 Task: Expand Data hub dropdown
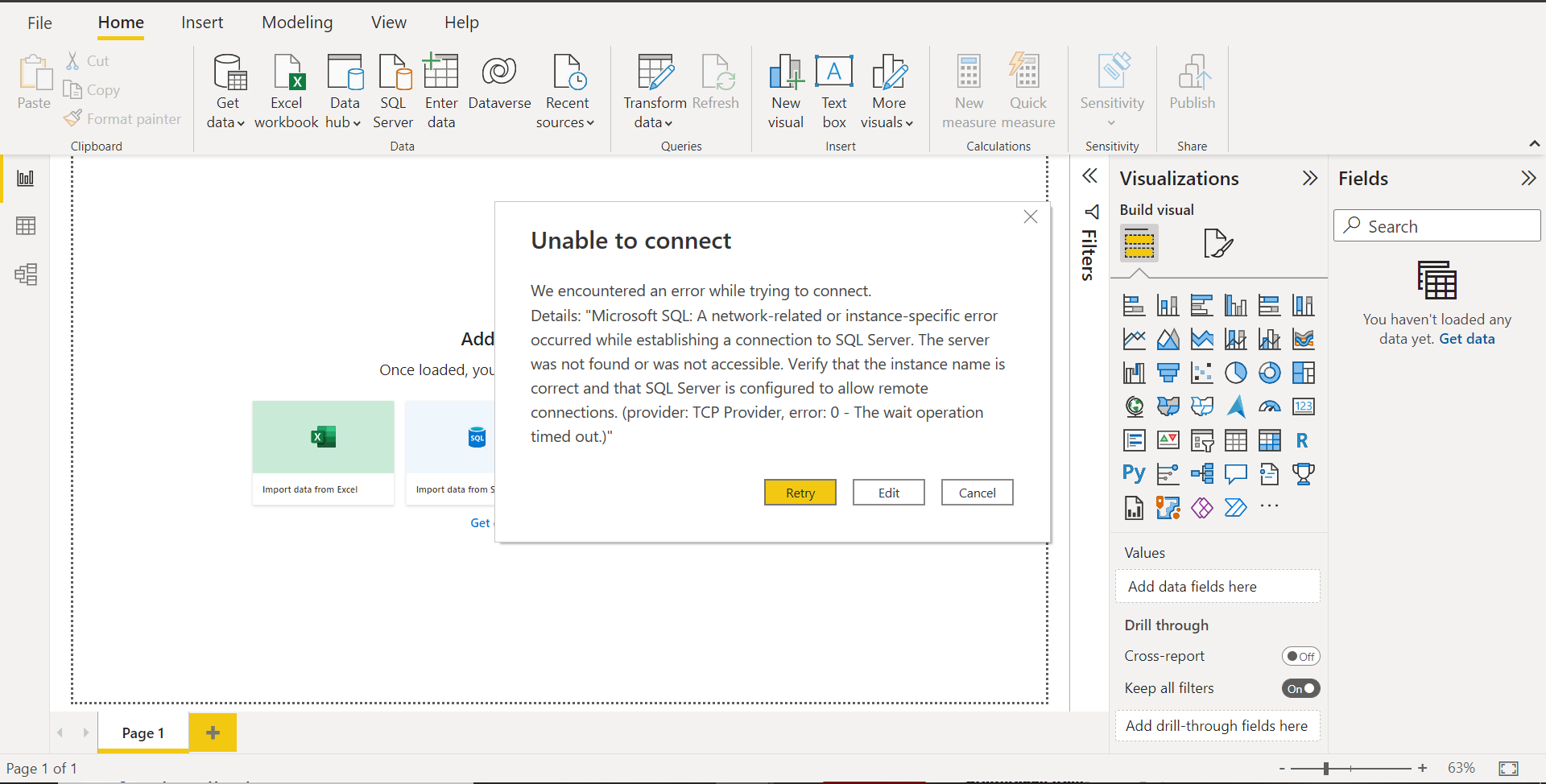(x=357, y=123)
